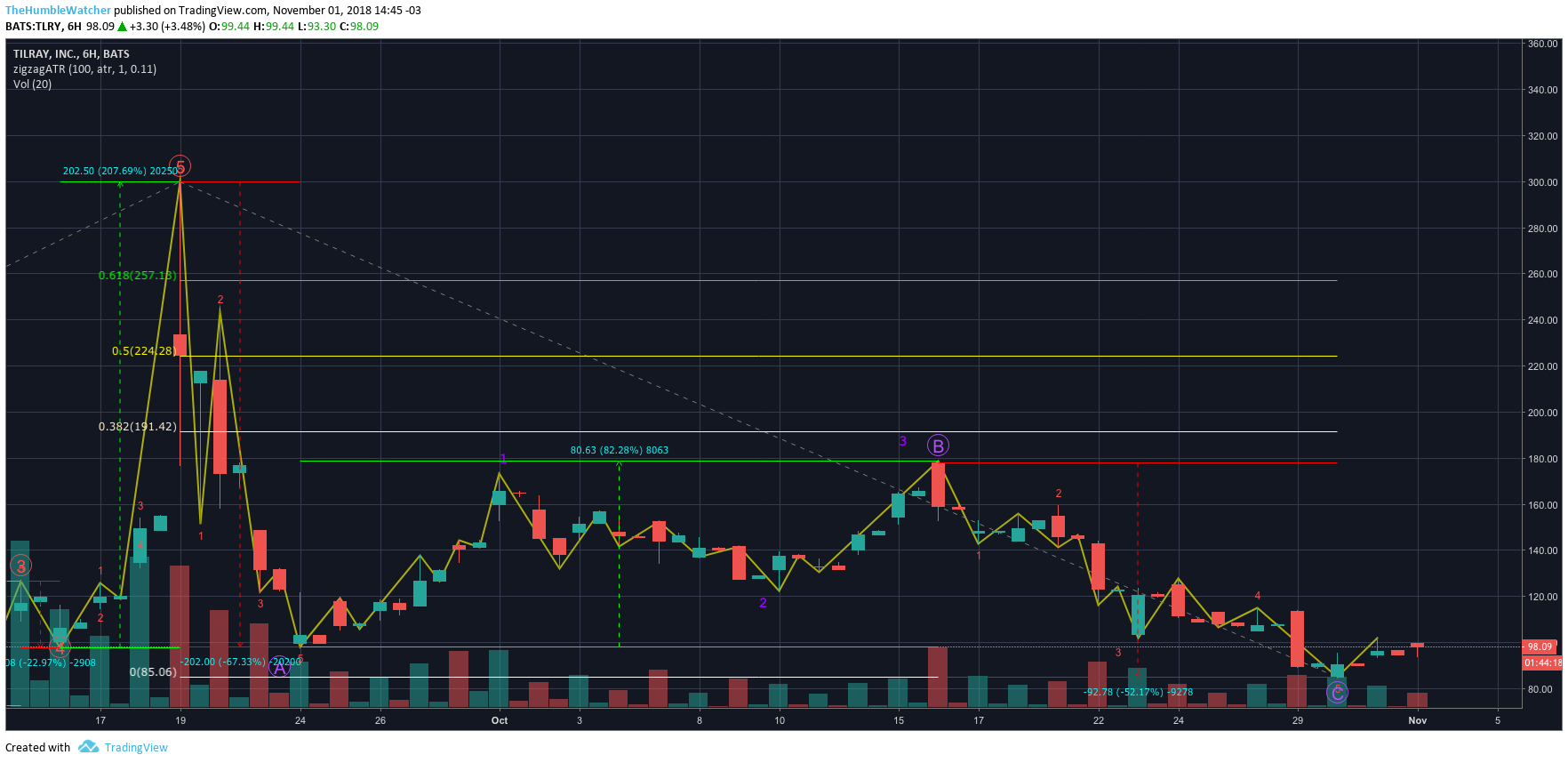This screenshot has width=1568, height=763.
Task: Click the 80.00 price axis label
Action: 1542,689
